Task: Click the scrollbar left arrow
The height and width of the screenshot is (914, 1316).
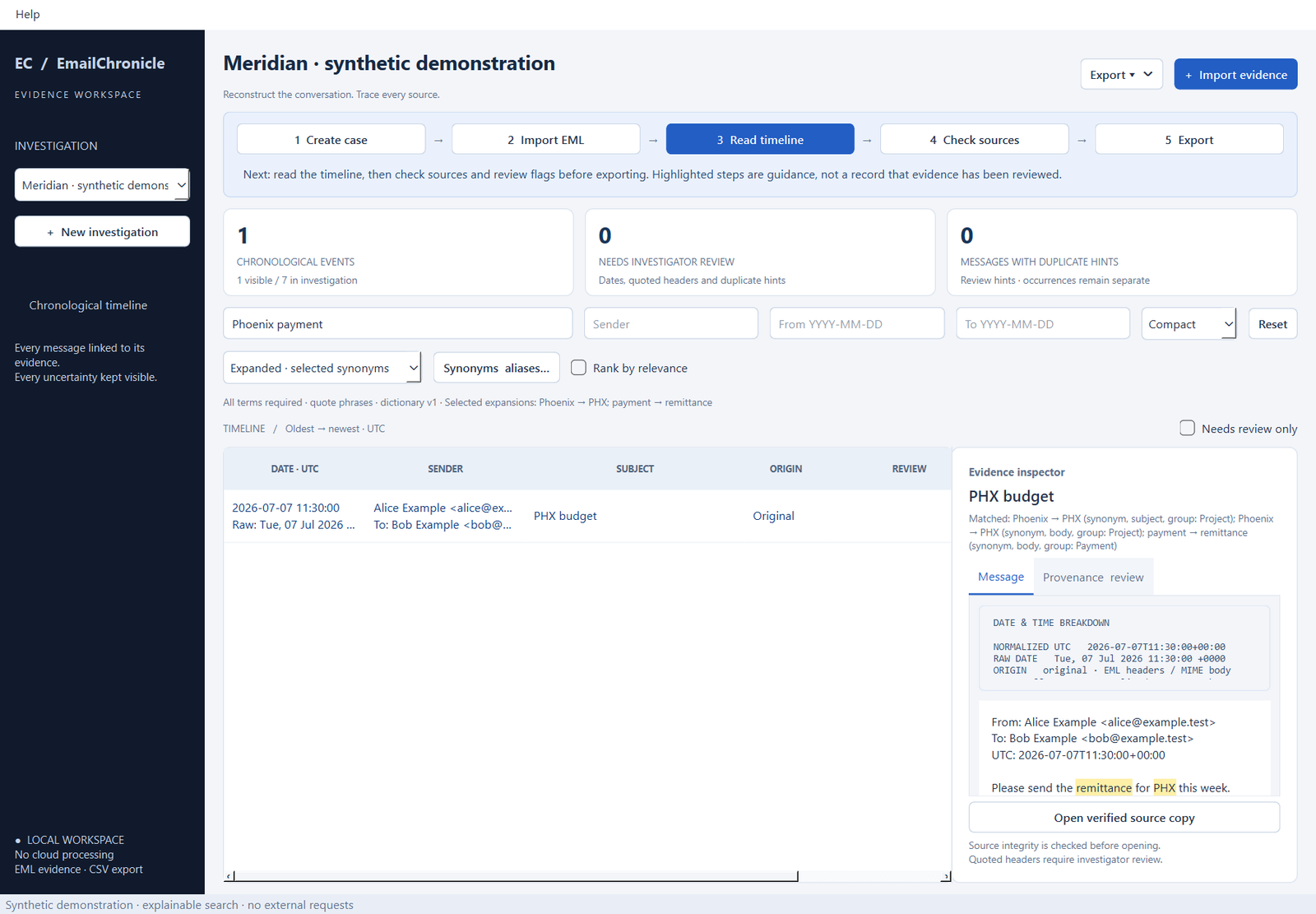Action: (229, 876)
